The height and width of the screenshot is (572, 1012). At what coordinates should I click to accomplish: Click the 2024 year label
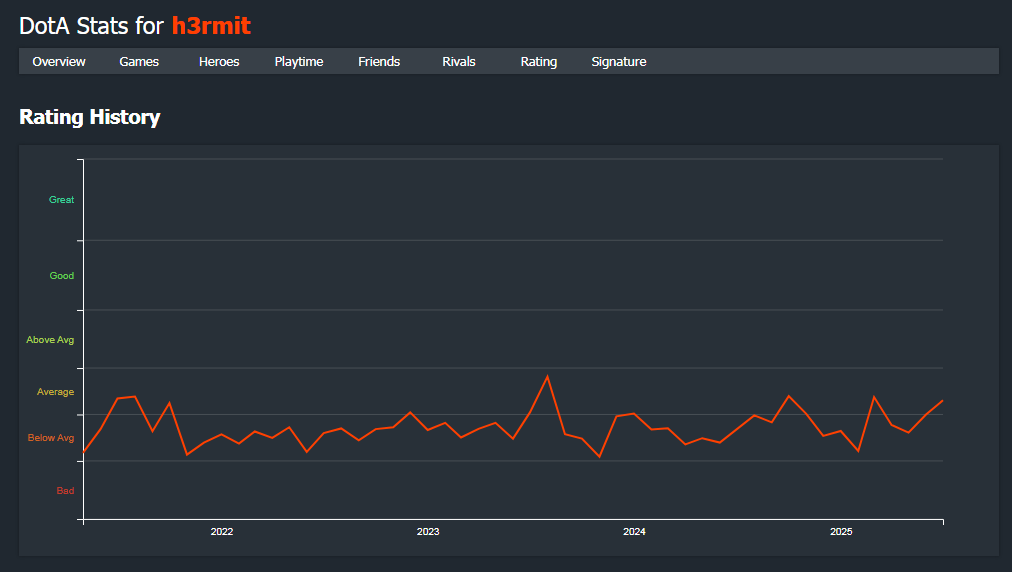634,531
